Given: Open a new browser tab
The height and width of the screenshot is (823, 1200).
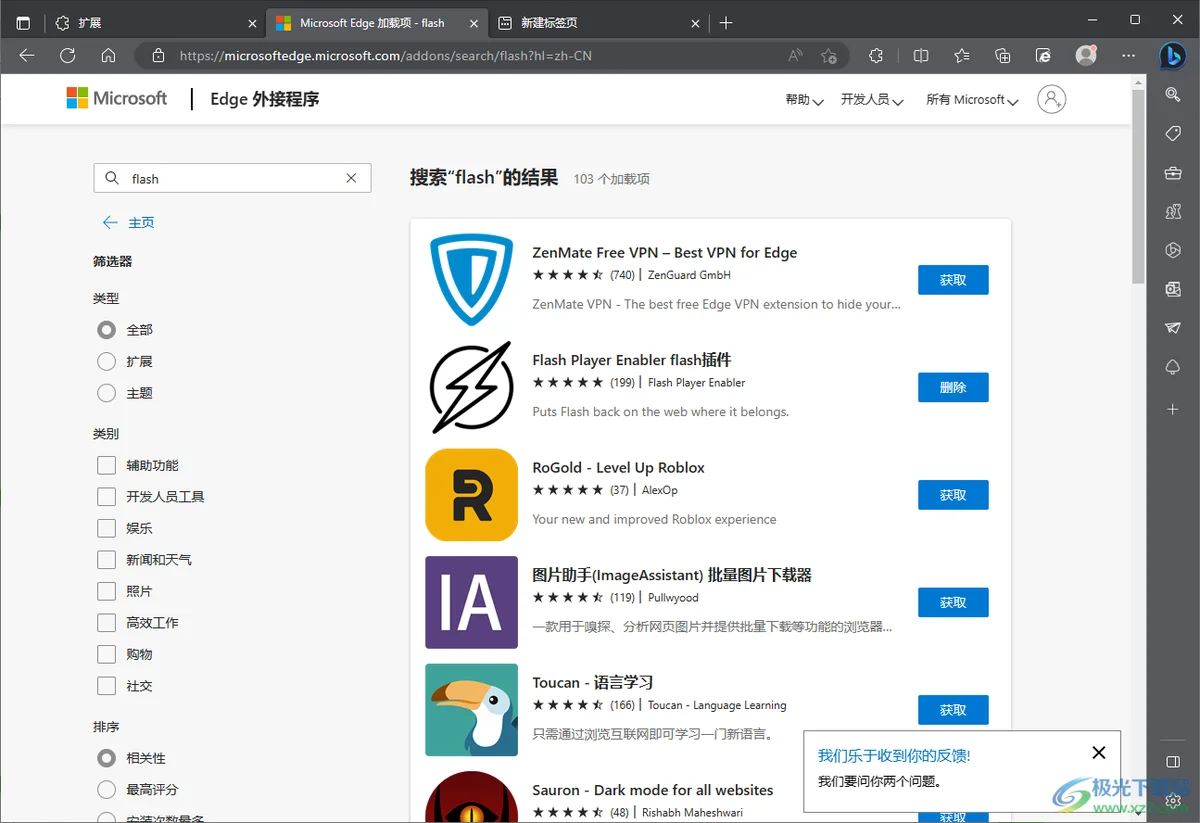Looking at the screenshot, I should [x=727, y=22].
